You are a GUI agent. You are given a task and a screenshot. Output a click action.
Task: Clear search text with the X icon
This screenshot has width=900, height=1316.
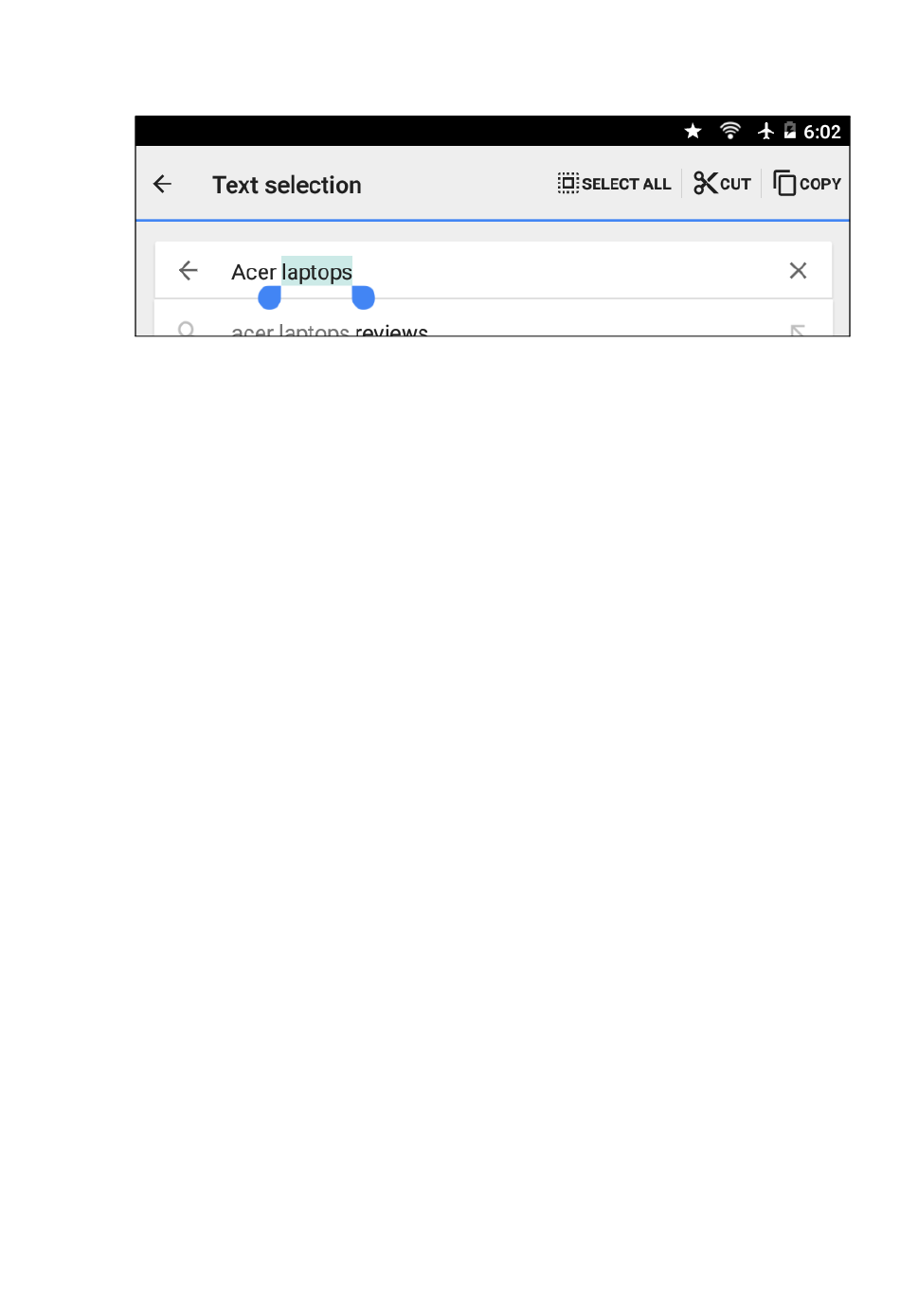pos(798,271)
